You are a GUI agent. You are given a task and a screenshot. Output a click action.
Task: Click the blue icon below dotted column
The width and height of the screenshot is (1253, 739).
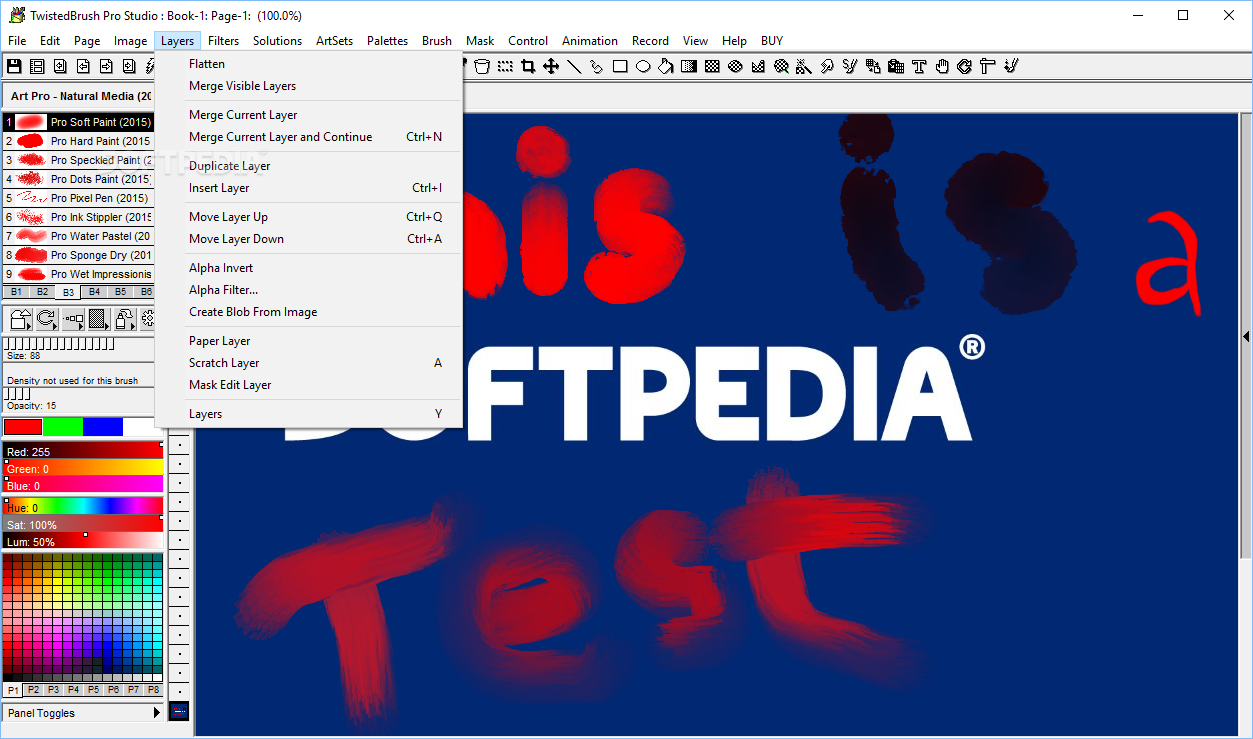click(179, 712)
